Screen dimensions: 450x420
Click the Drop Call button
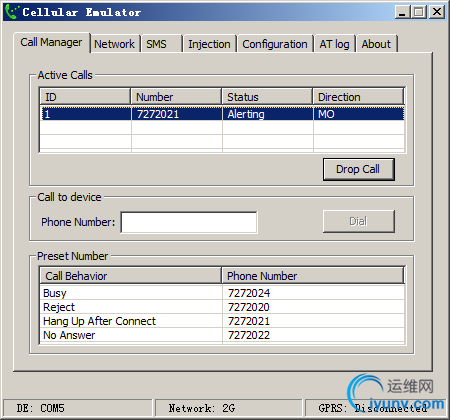[359, 169]
